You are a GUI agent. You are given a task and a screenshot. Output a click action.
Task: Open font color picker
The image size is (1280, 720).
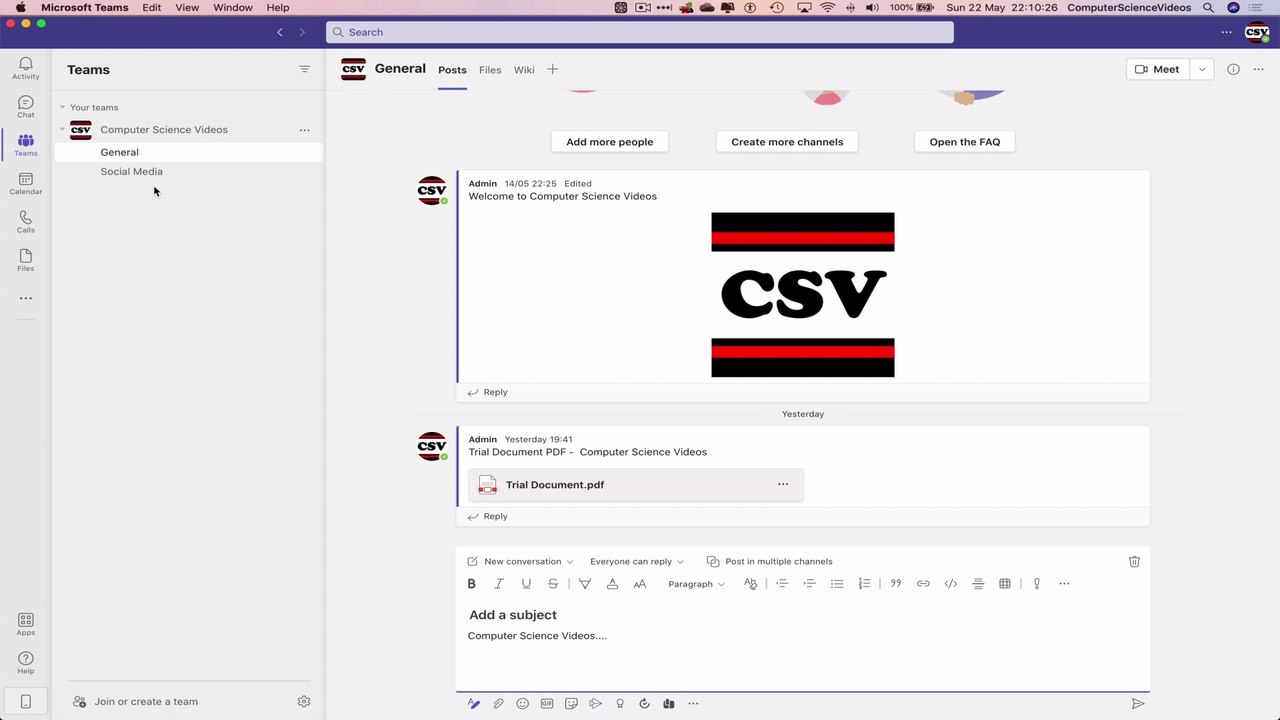click(x=612, y=584)
